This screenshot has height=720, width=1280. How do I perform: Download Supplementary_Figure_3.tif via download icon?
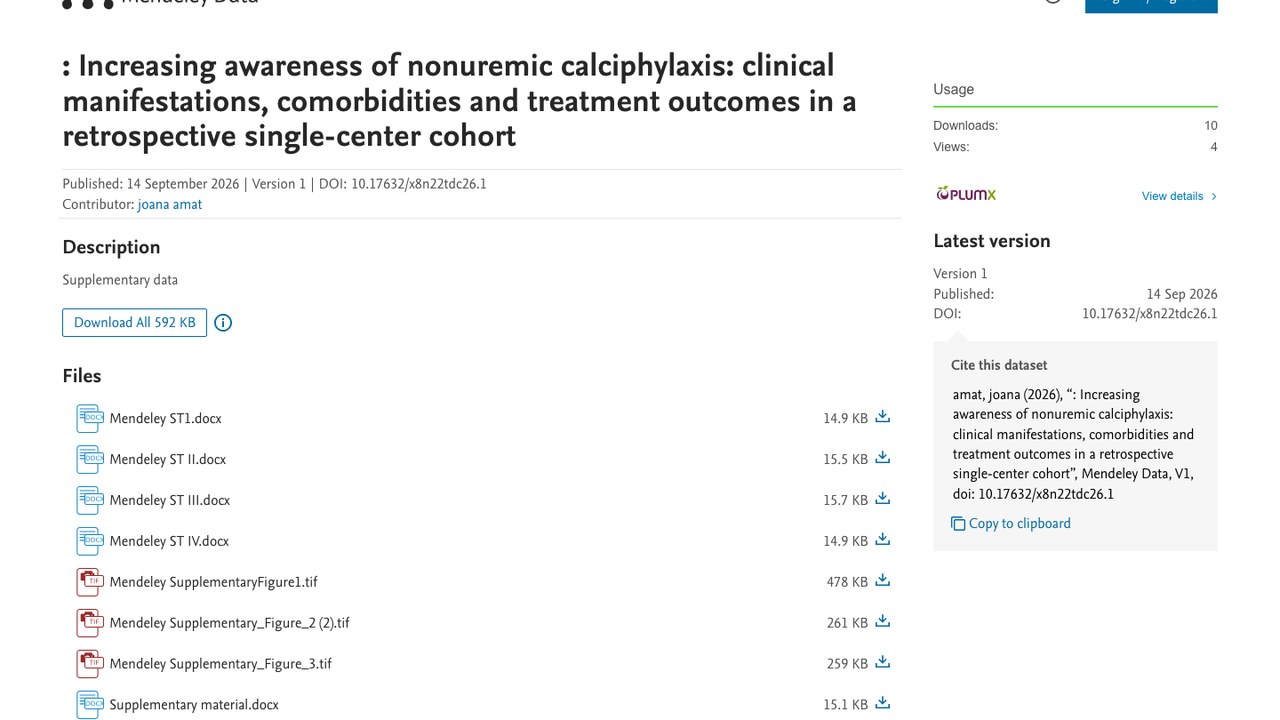882,663
